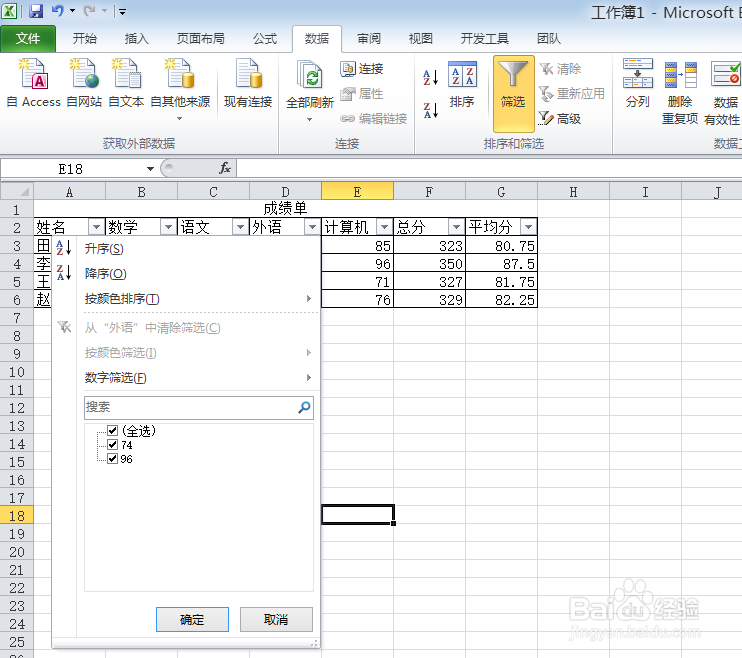
Task: Open the 文件 tab
Action: click(28, 38)
